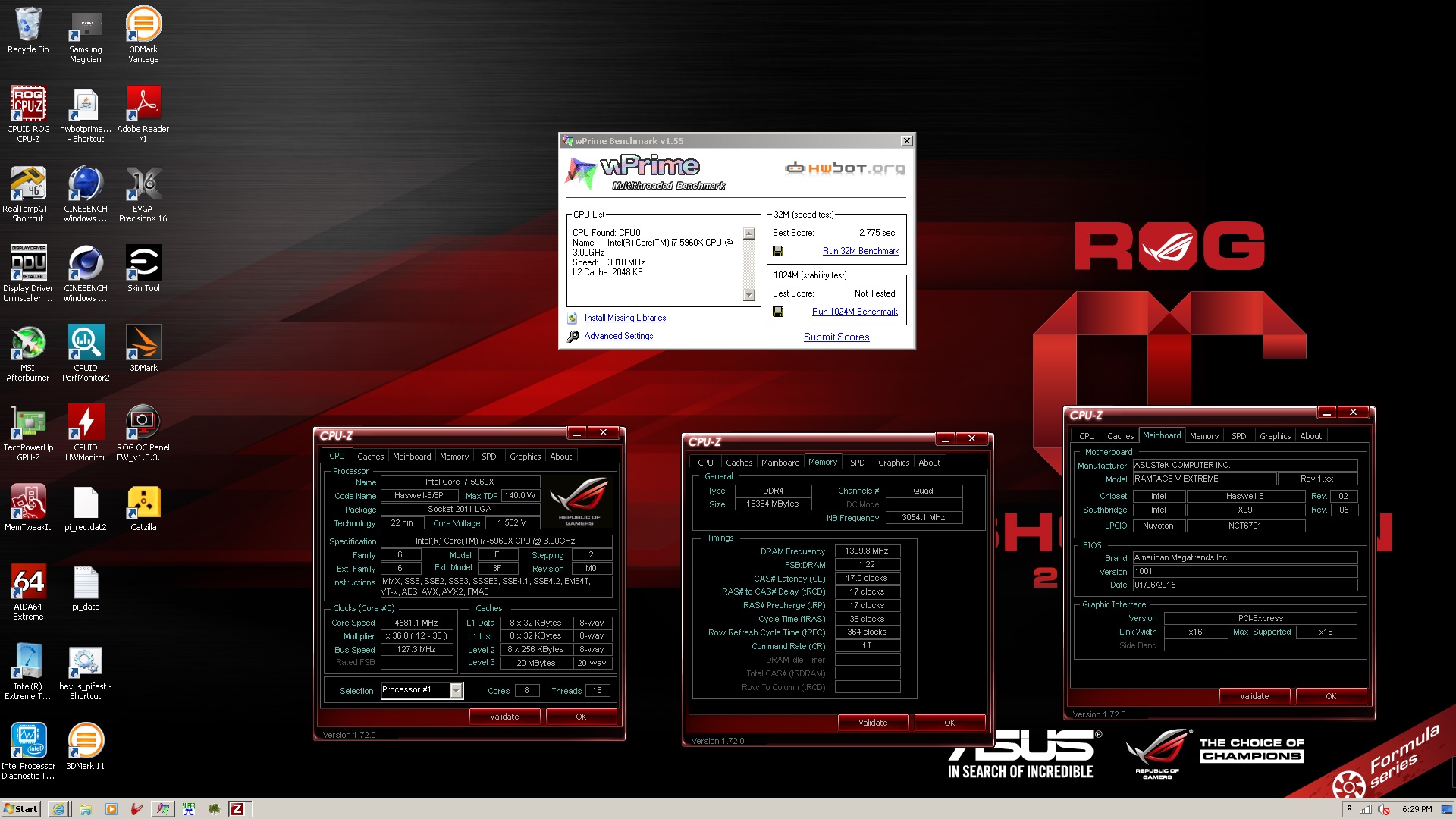Launch AIDA64 Extreme
Viewport: 1456px width, 819px height.
coord(28,592)
